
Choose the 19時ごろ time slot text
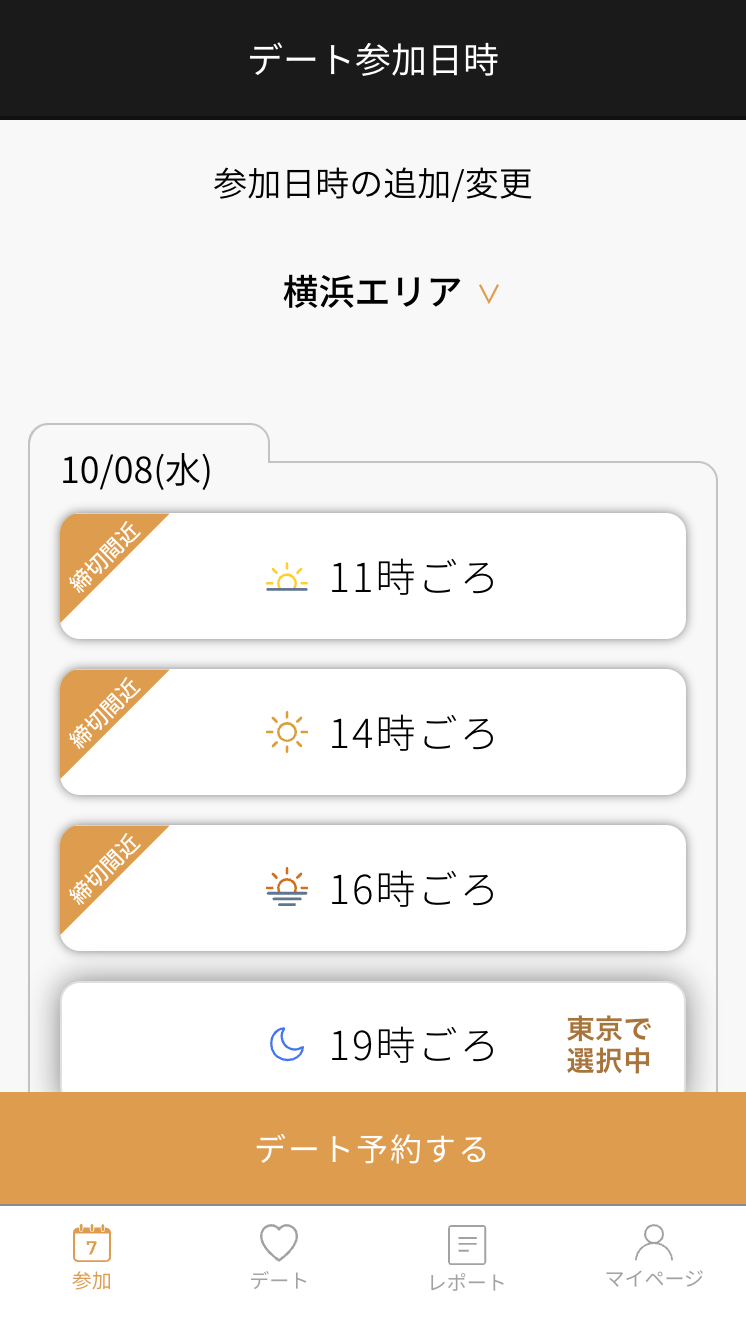coord(412,1045)
